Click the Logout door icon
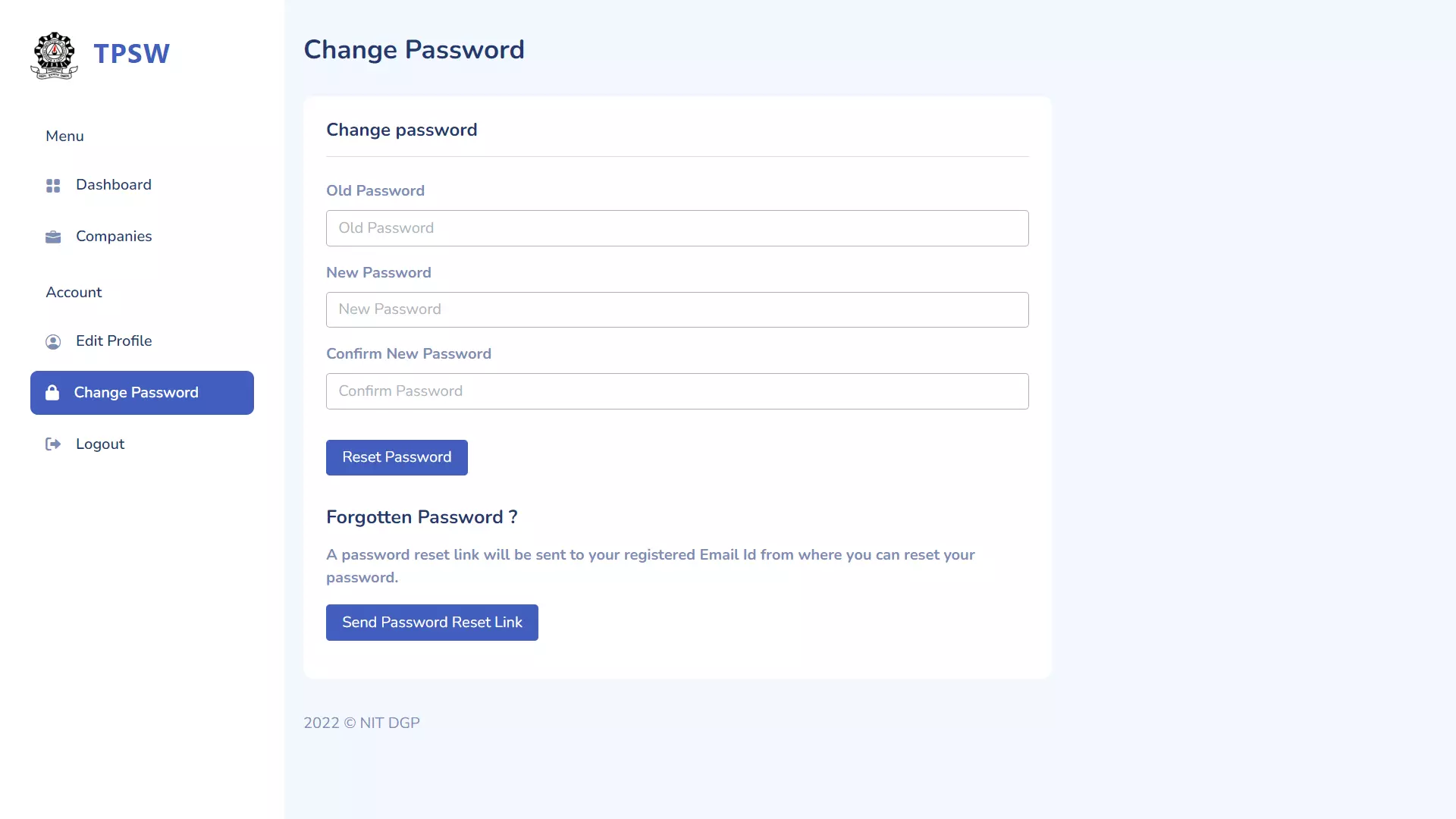 point(52,444)
